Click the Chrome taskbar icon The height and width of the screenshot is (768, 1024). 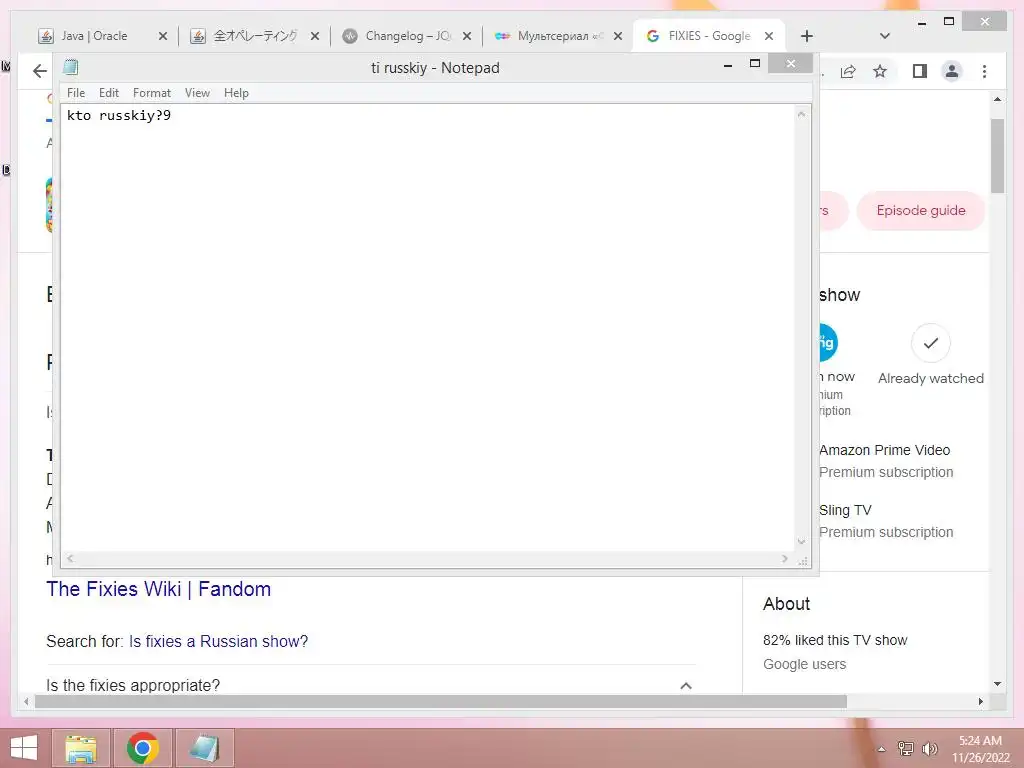click(x=142, y=748)
